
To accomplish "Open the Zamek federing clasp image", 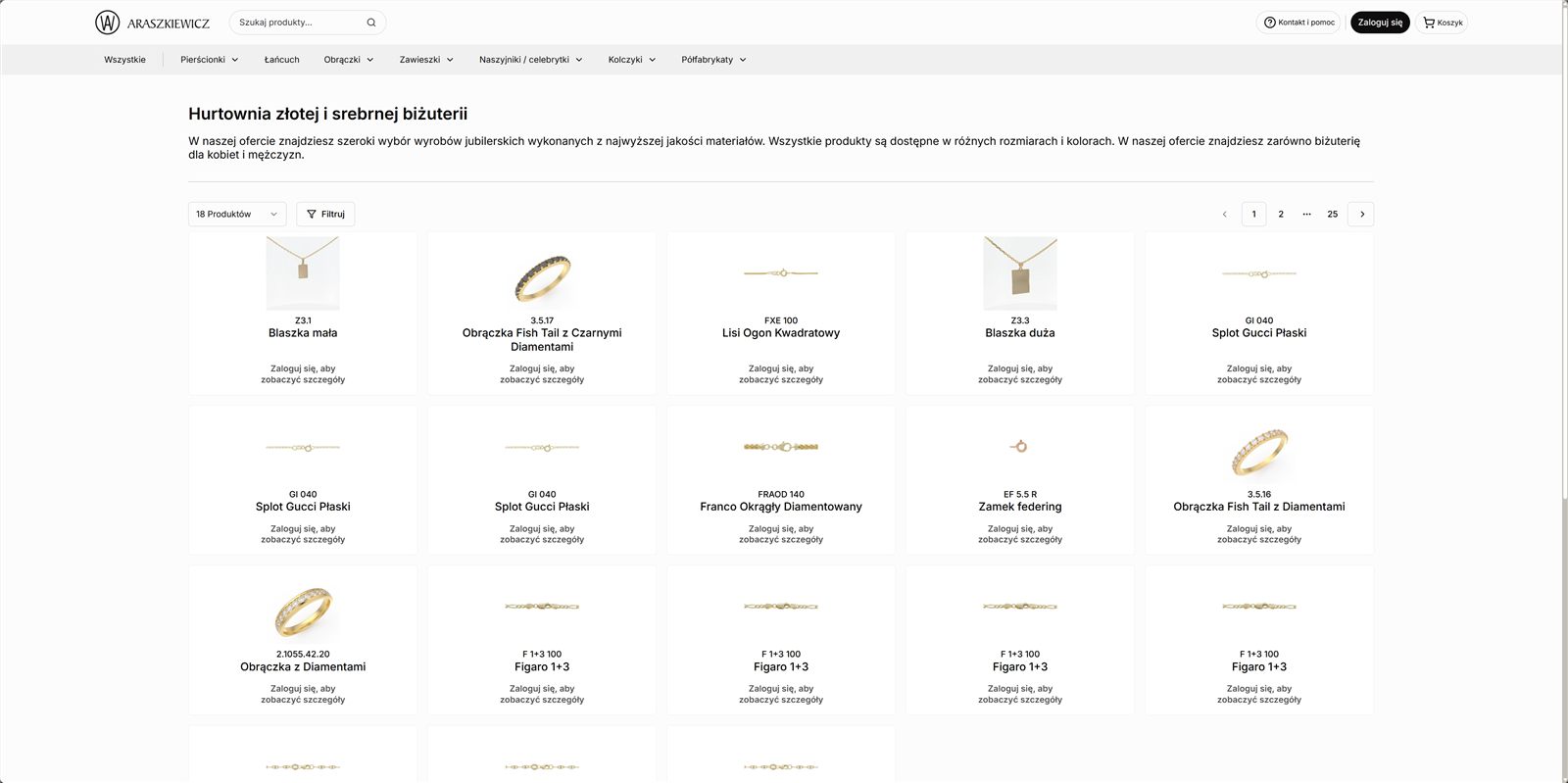I will click(x=1020, y=447).
